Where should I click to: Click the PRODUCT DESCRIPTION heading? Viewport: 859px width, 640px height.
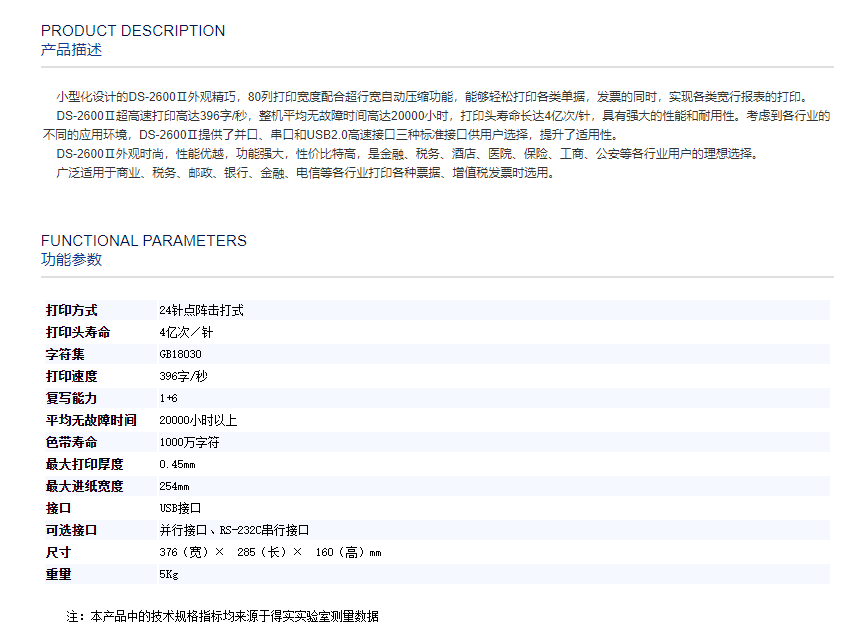point(133,31)
